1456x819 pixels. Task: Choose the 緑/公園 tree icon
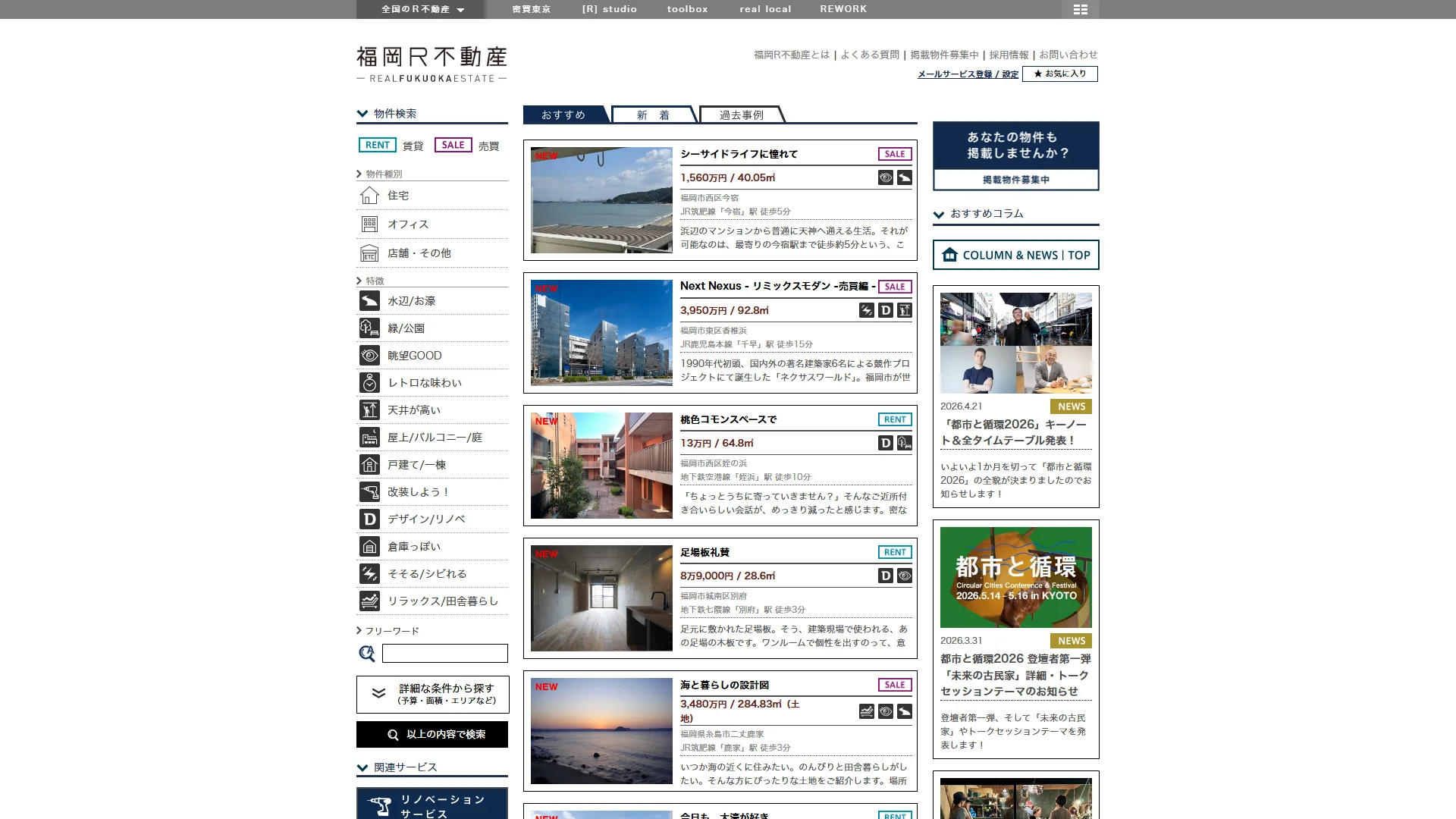(369, 328)
